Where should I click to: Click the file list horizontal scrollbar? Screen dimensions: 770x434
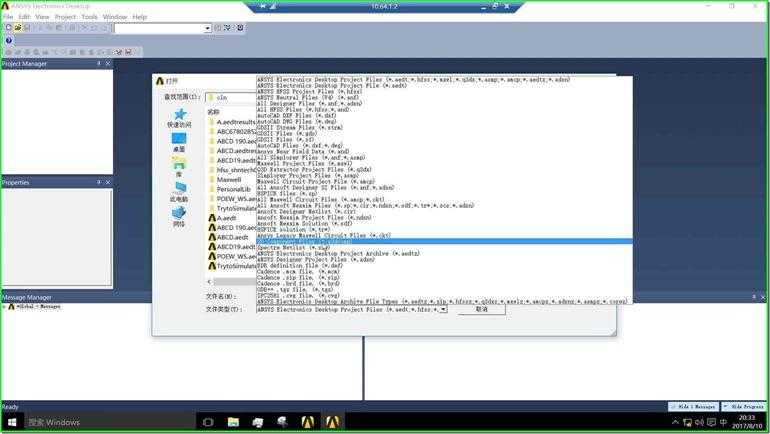tap(235, 282)
